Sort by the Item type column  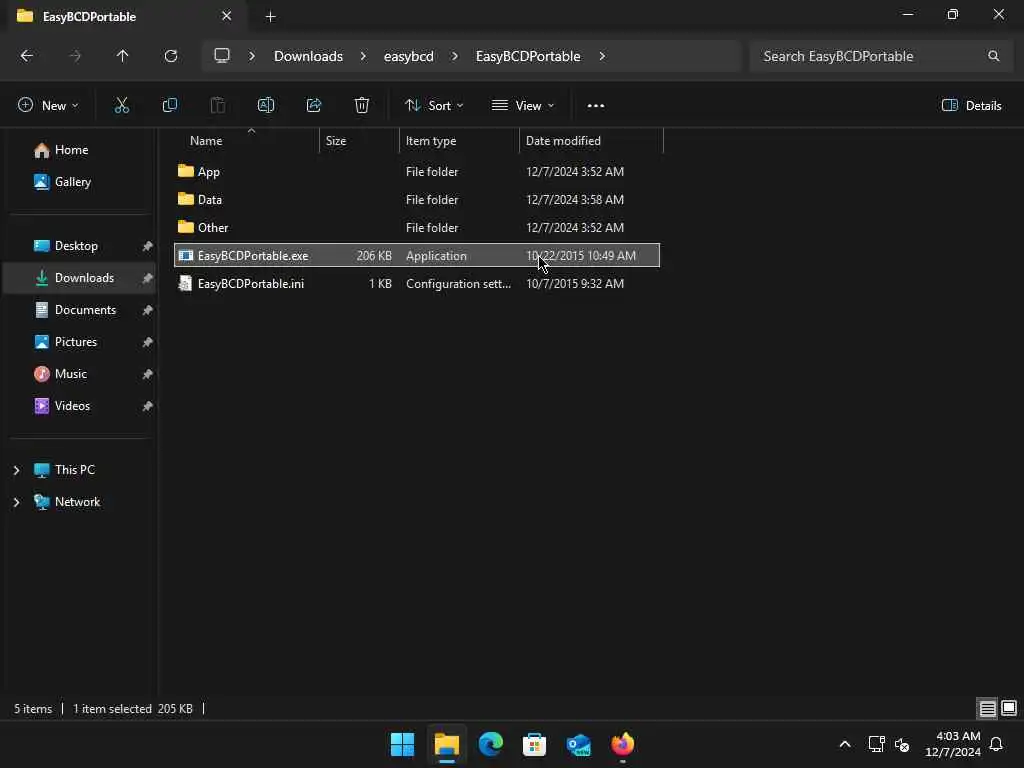point(459,140)
